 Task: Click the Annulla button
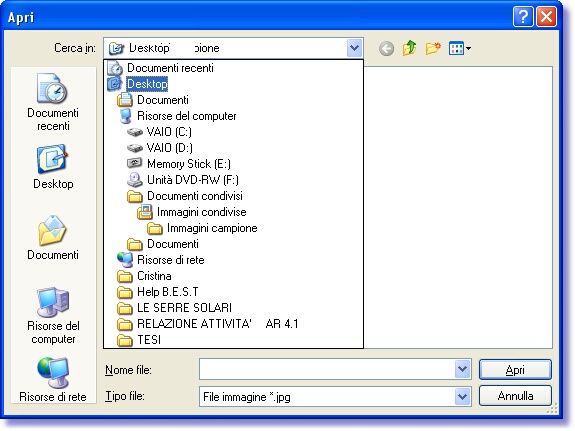pyautogui.click(x=515, y=396)
